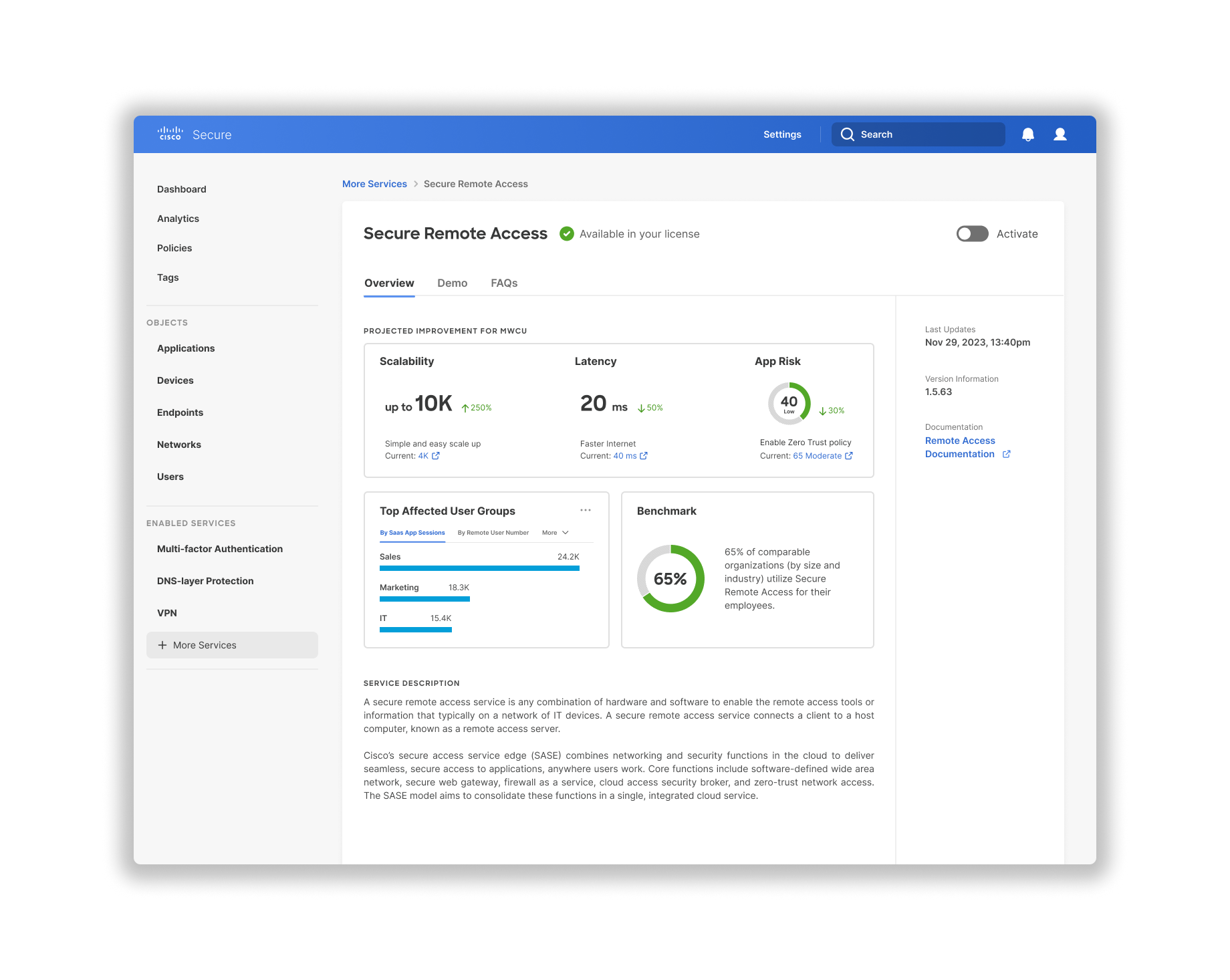
Task: Click the plus icon beside More Services
Action: pyautogui.click(x=162, y=645)
